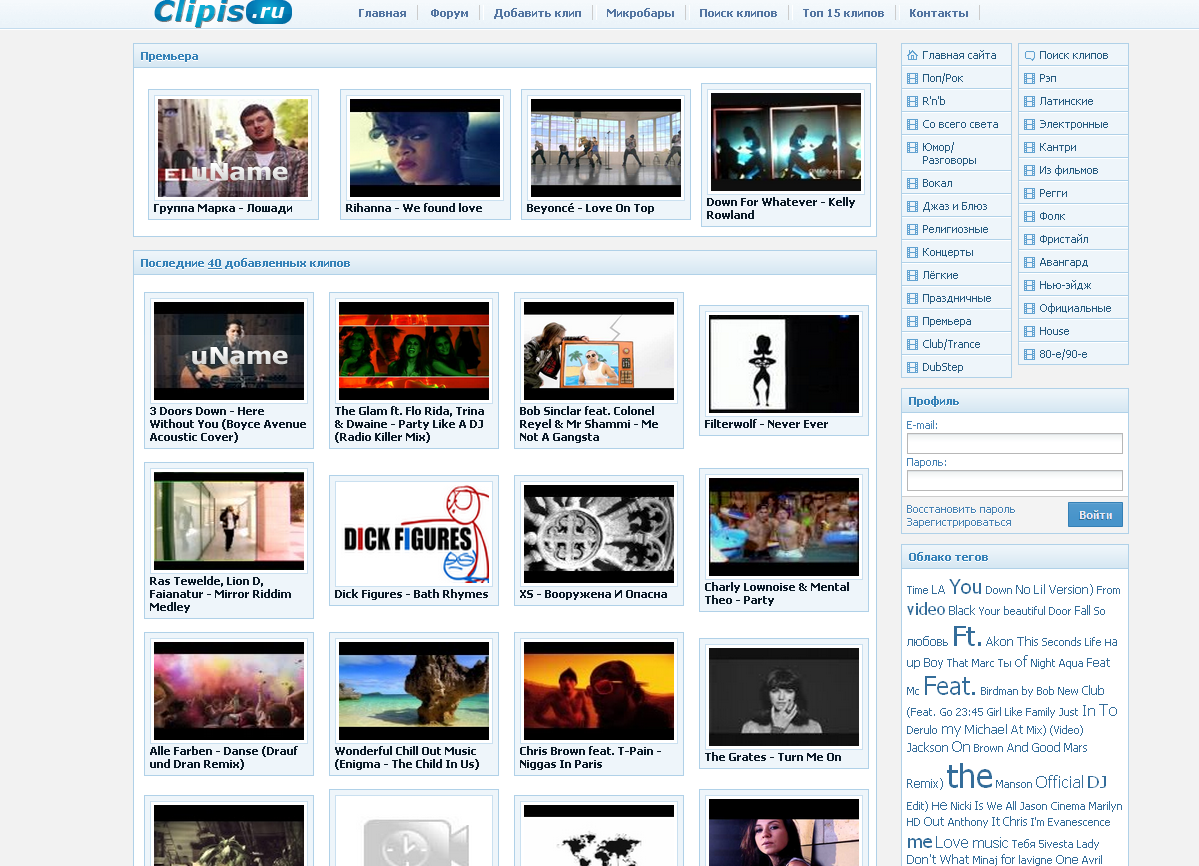Click the Wonderful Chill Out Music title
The width and height of the screenshot is (1199, 866).
coord(407,757)
